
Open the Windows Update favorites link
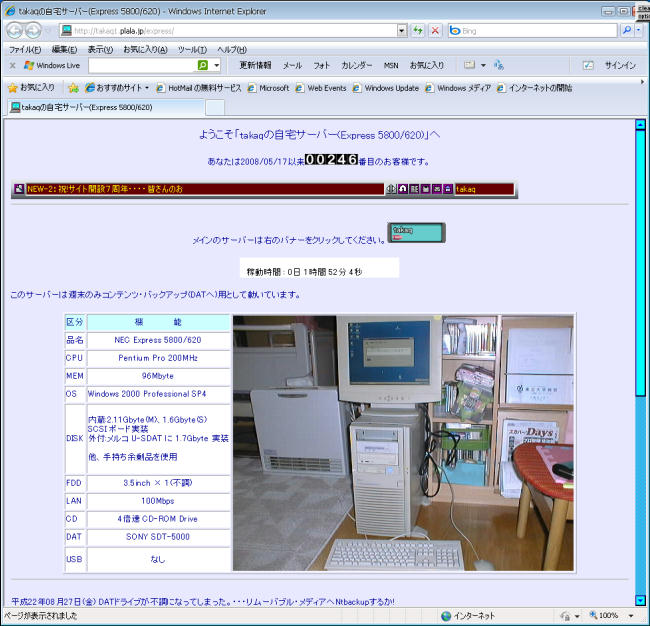coord(386,88)
